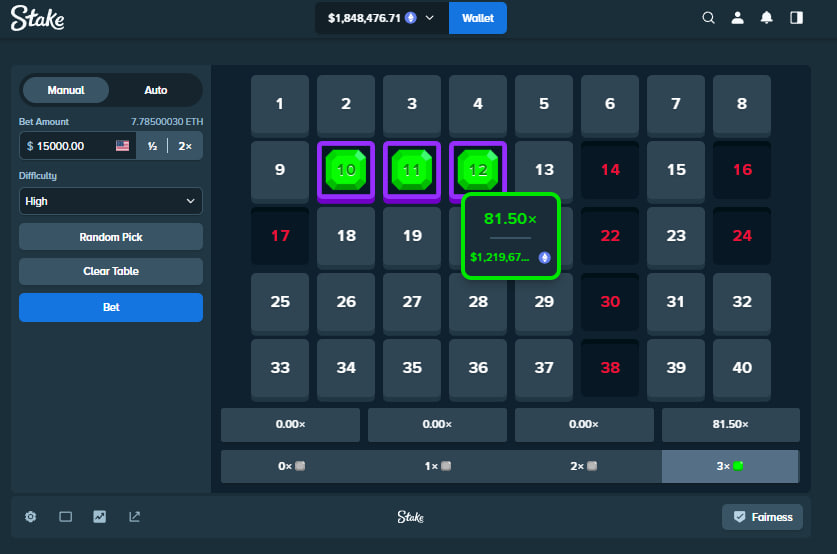Viewport: 837px width, 554px height.
Task: Click red drawn tile 17
Action: pyautogui.click(x=280, y=236)
